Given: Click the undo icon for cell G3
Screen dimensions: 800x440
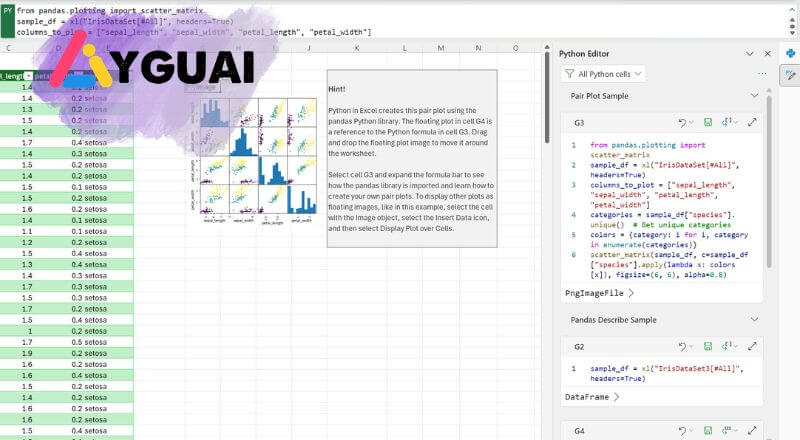Looking at the screenshot, I should tap(682, 123).
